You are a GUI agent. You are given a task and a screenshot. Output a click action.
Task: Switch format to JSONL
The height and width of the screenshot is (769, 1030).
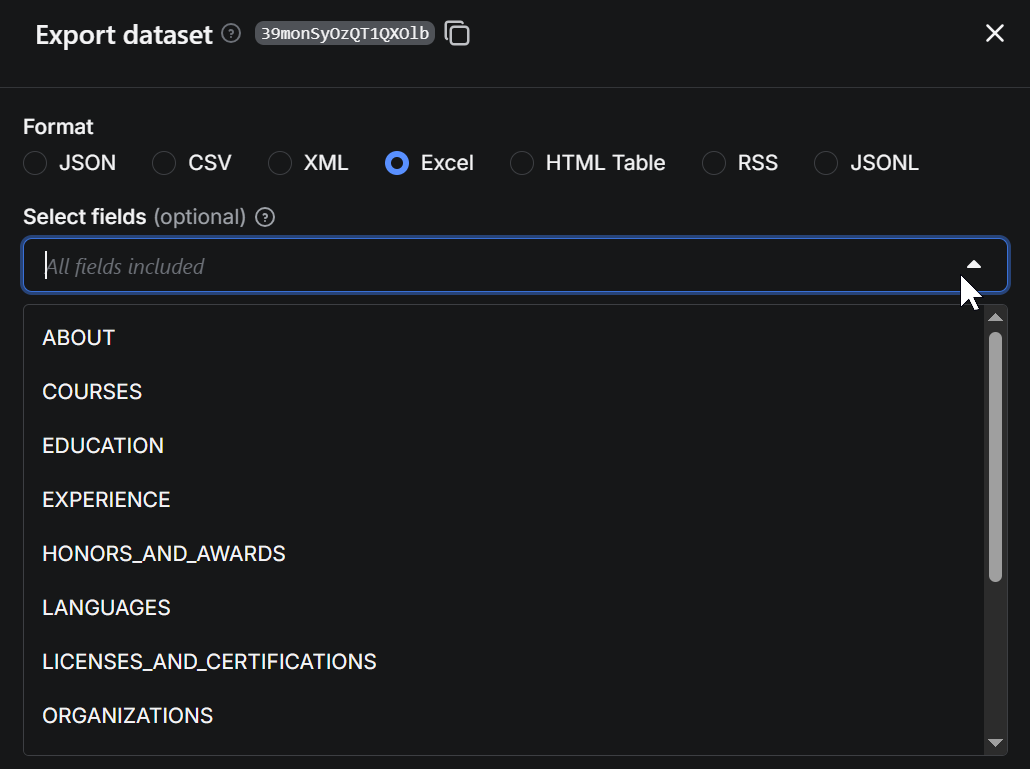point(826,163)
